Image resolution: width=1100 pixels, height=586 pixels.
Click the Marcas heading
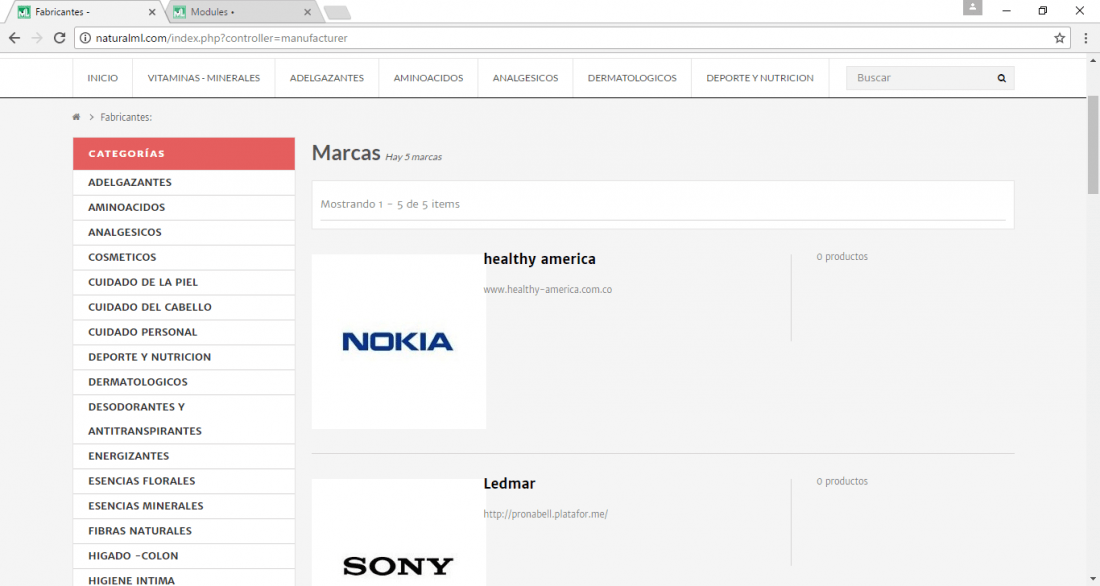[x=346, y=152]
